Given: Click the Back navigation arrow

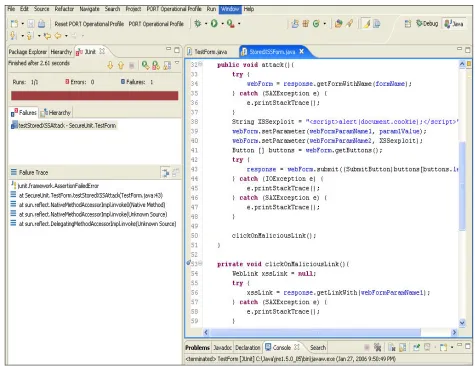Looking at the screenshot, I should [58, 36].
